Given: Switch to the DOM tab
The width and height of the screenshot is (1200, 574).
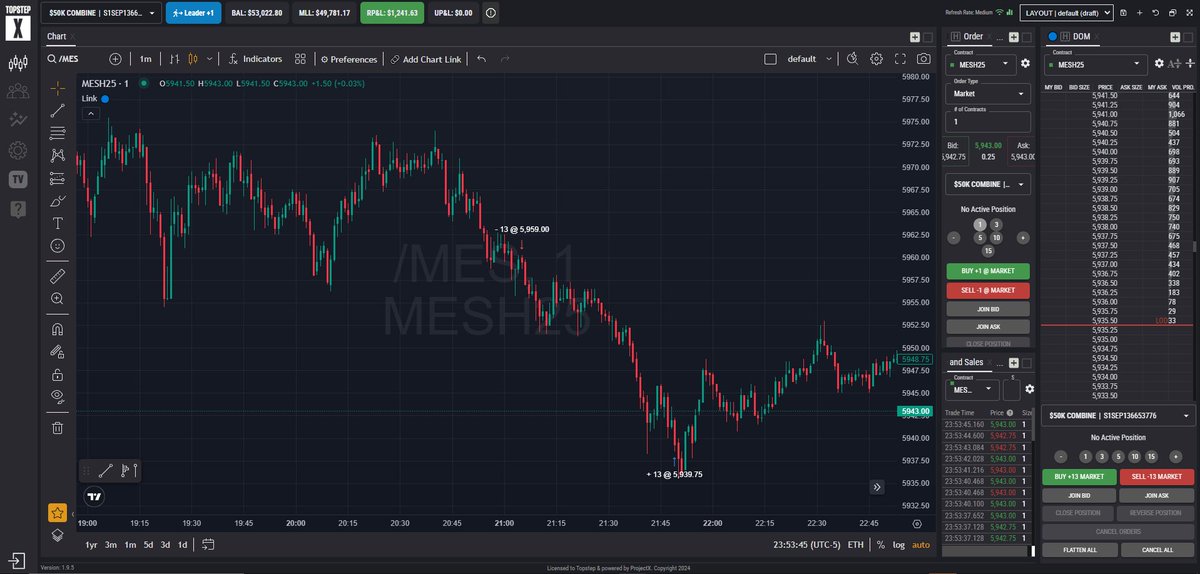Looking at the screenshot, I should 1082,36.
